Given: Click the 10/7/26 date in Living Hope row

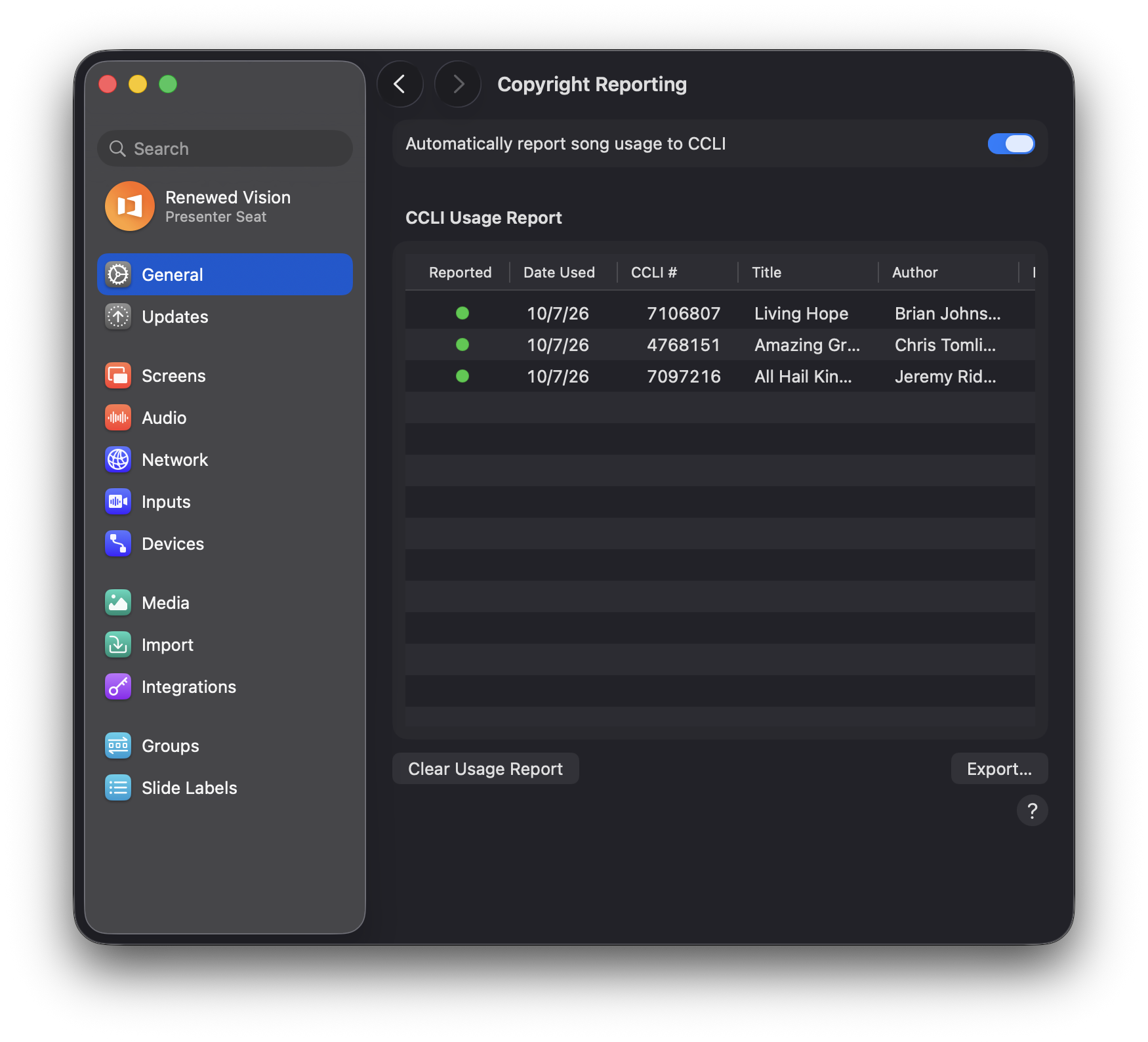Looking at the screenshot, I should click(x=558, y=314).
